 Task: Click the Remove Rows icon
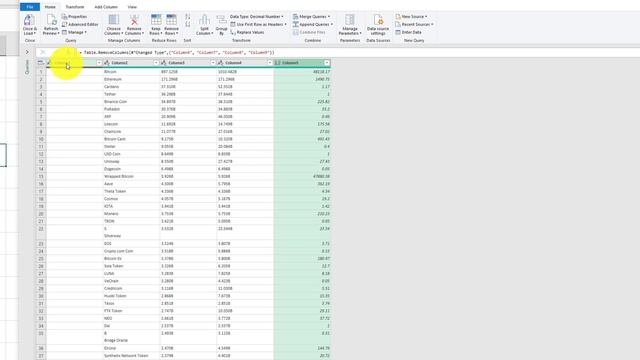(171, 20)
